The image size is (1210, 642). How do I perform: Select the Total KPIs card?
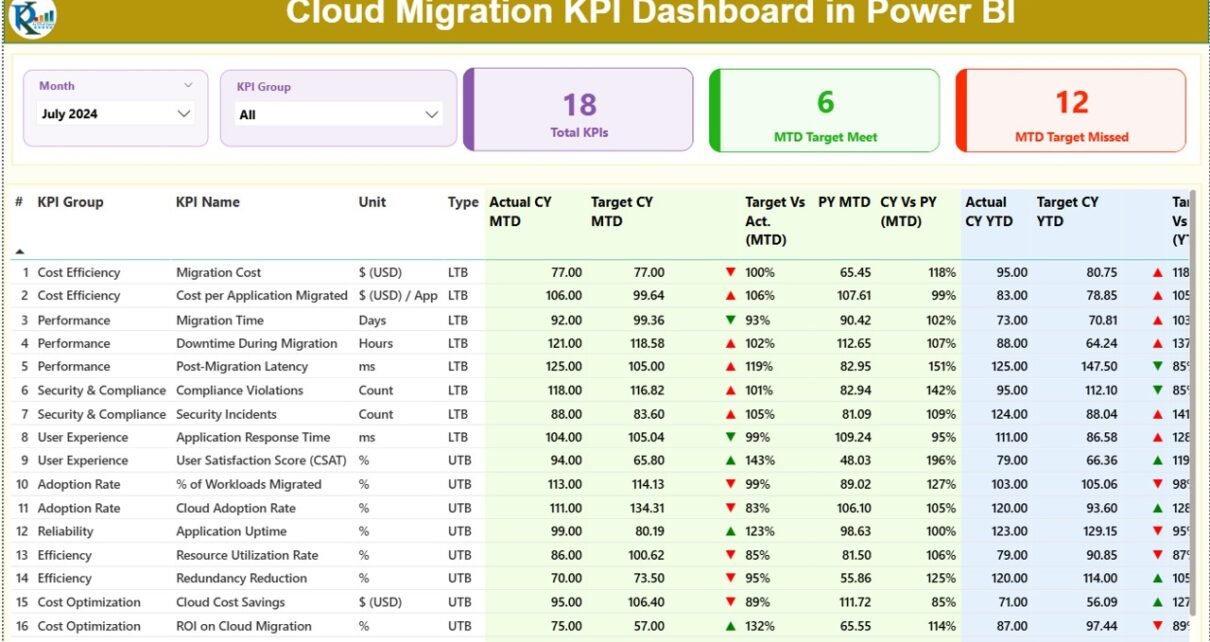point(579,110)
